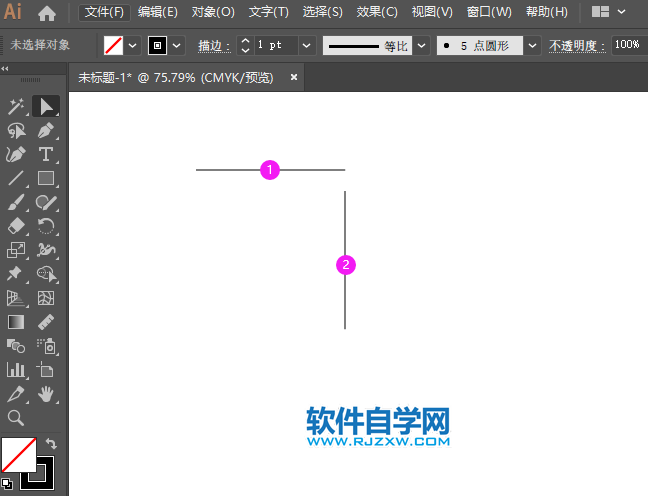Select the Line Segment tool
648x496 pixels.
click(16, 179)
